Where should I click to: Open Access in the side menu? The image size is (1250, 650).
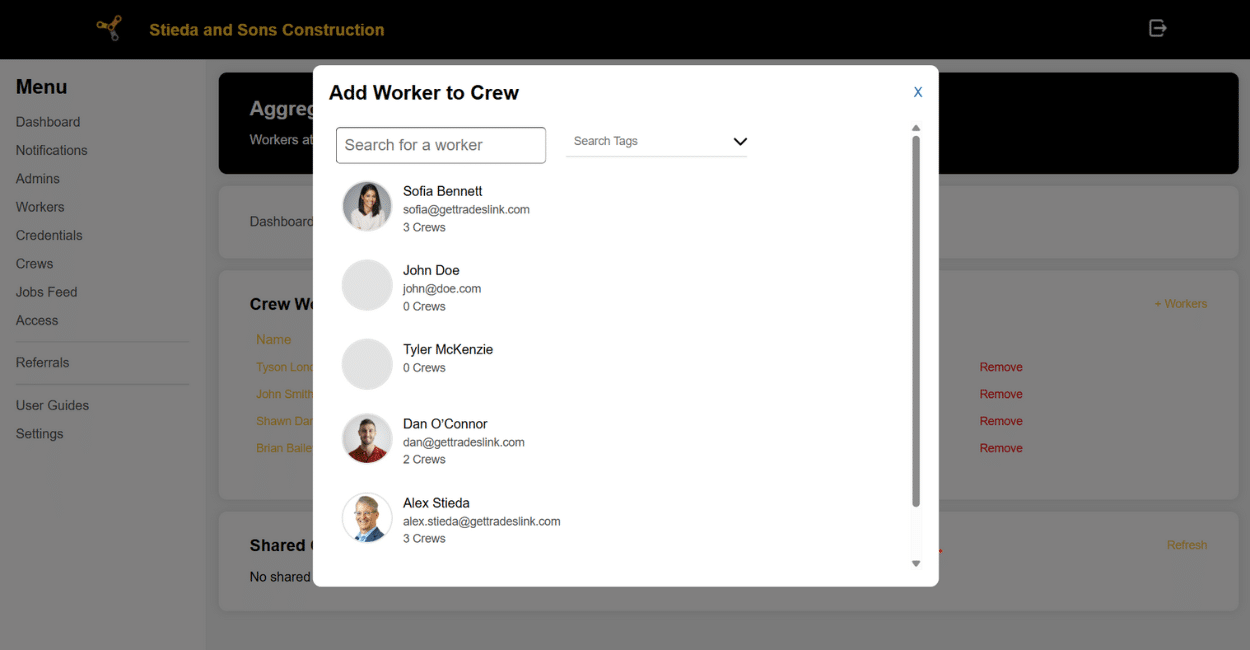[x=37, y=320]
